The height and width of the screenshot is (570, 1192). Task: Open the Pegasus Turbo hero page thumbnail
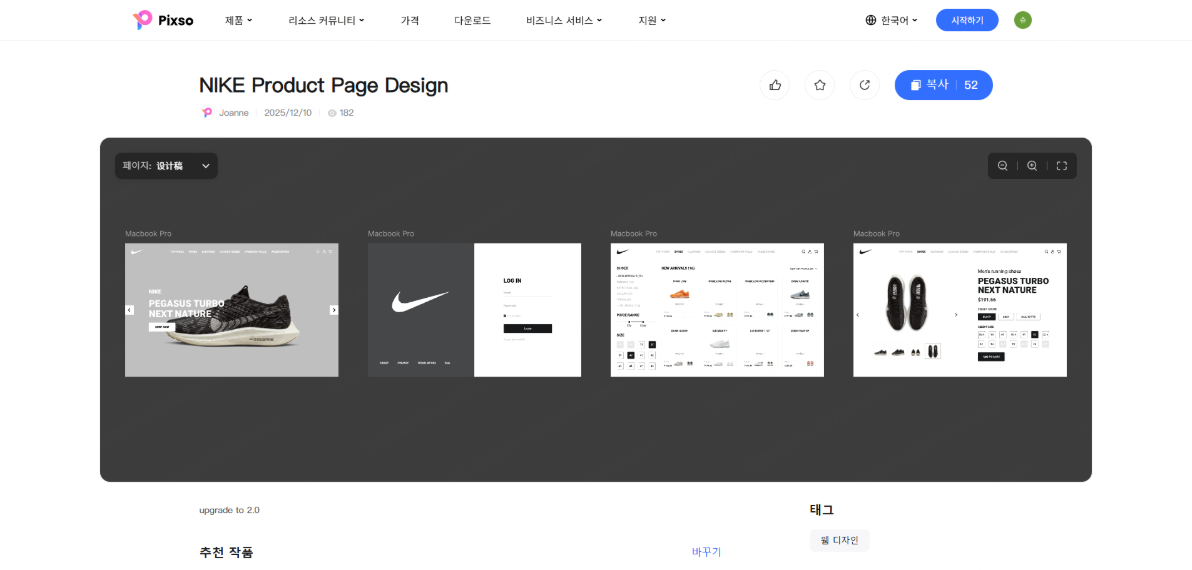coord(232,310)
